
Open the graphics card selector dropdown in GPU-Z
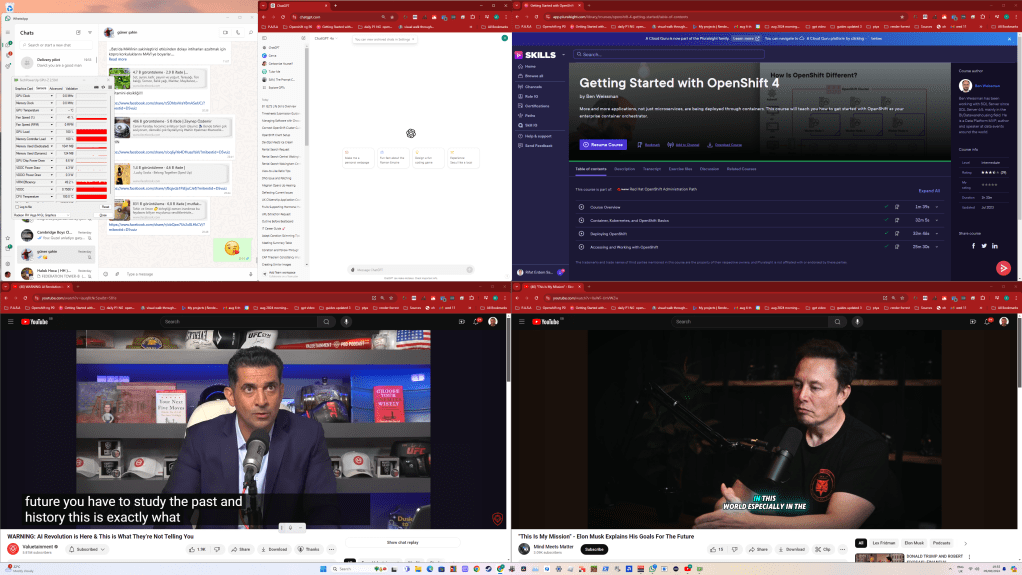tap(42, 214)
